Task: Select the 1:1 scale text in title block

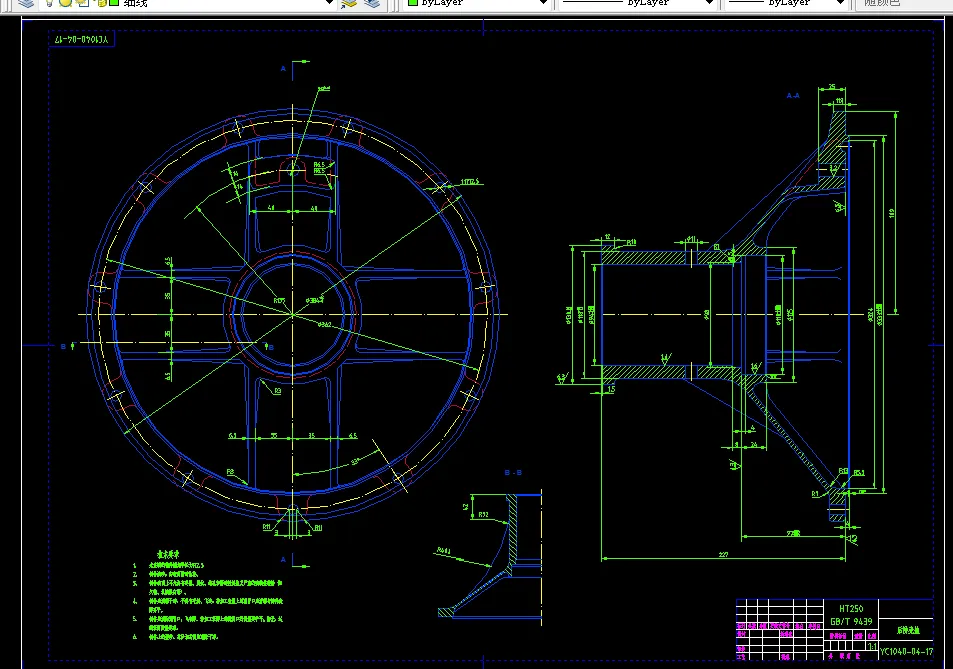Action: tap(872, 647)
